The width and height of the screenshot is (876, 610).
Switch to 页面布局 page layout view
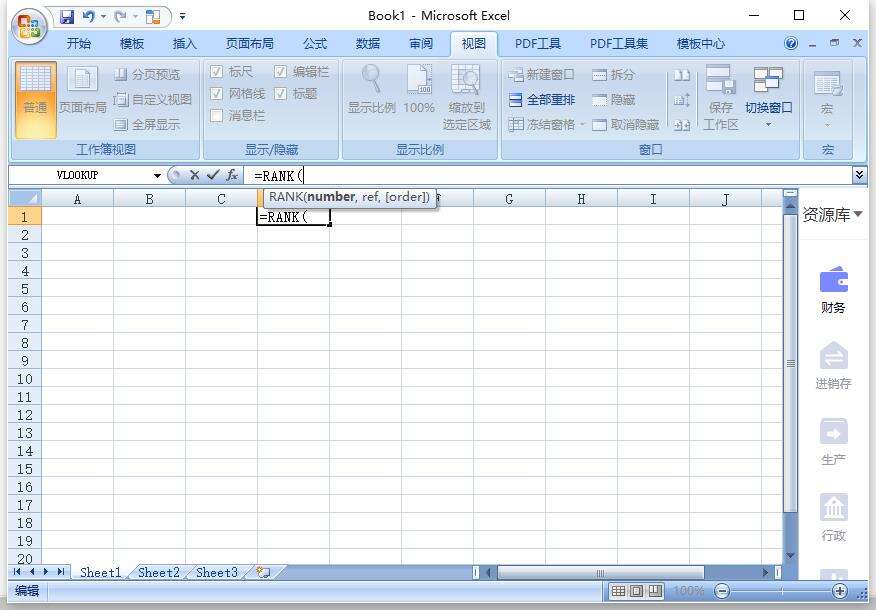click(82, 89)
